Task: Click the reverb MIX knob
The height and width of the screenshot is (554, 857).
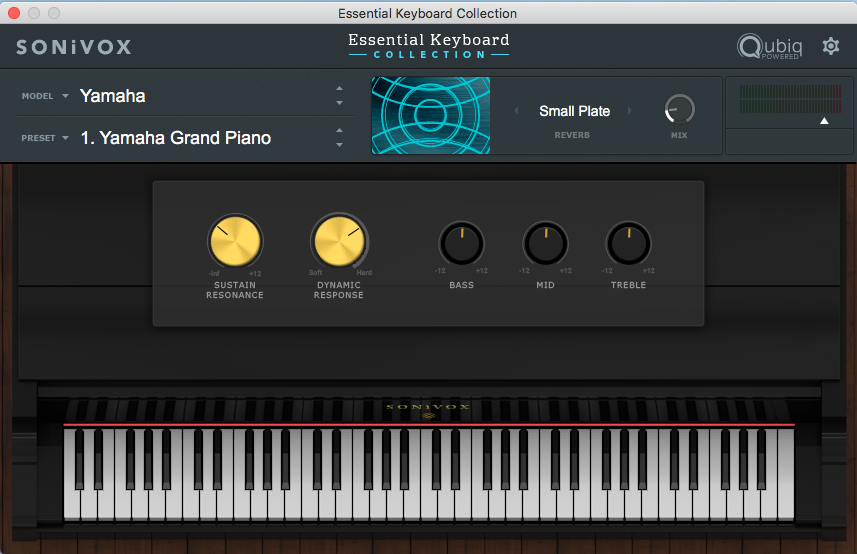Action: (x=680, y=109)
